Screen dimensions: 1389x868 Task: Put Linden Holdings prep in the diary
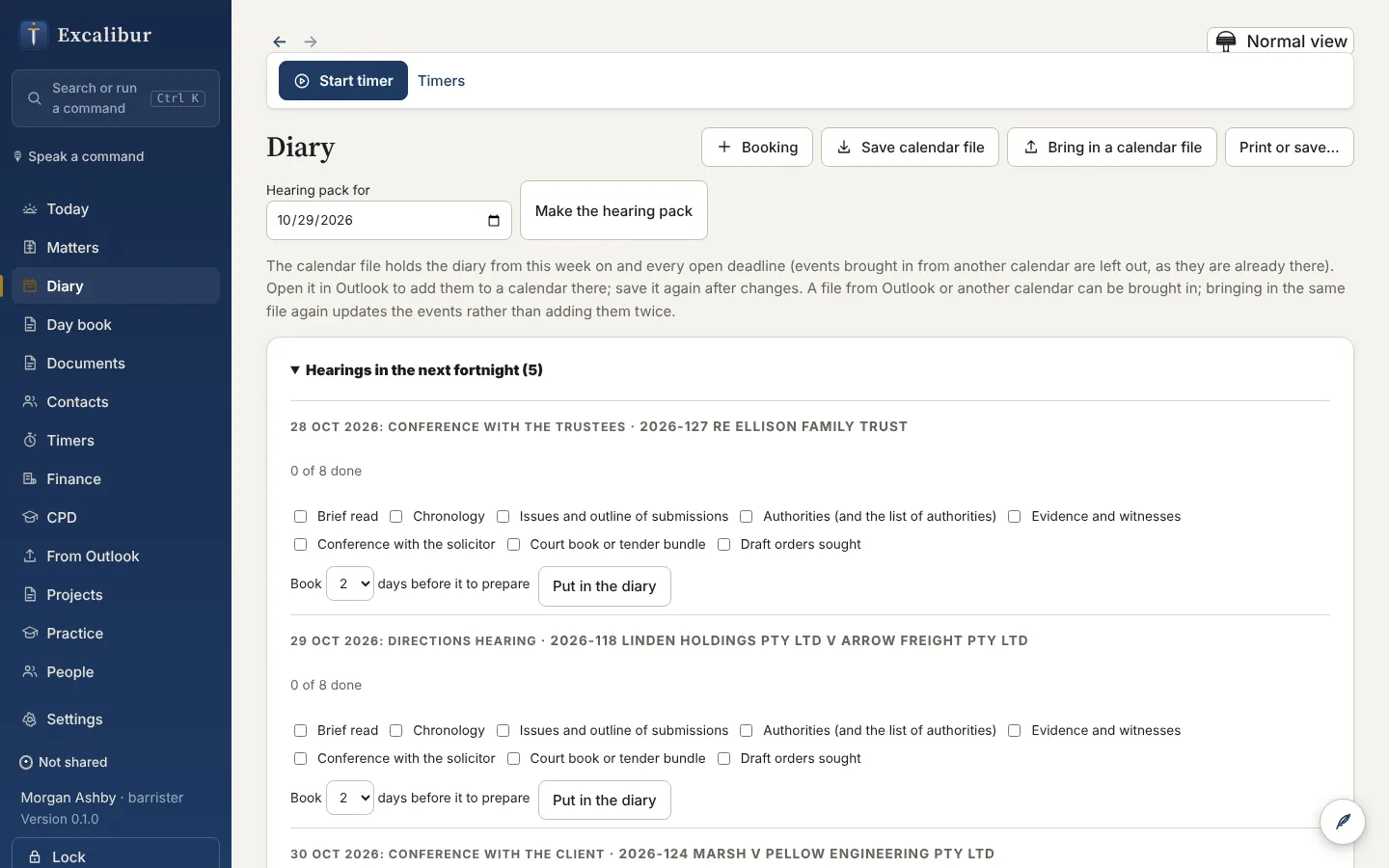click(x=604, y=800)
